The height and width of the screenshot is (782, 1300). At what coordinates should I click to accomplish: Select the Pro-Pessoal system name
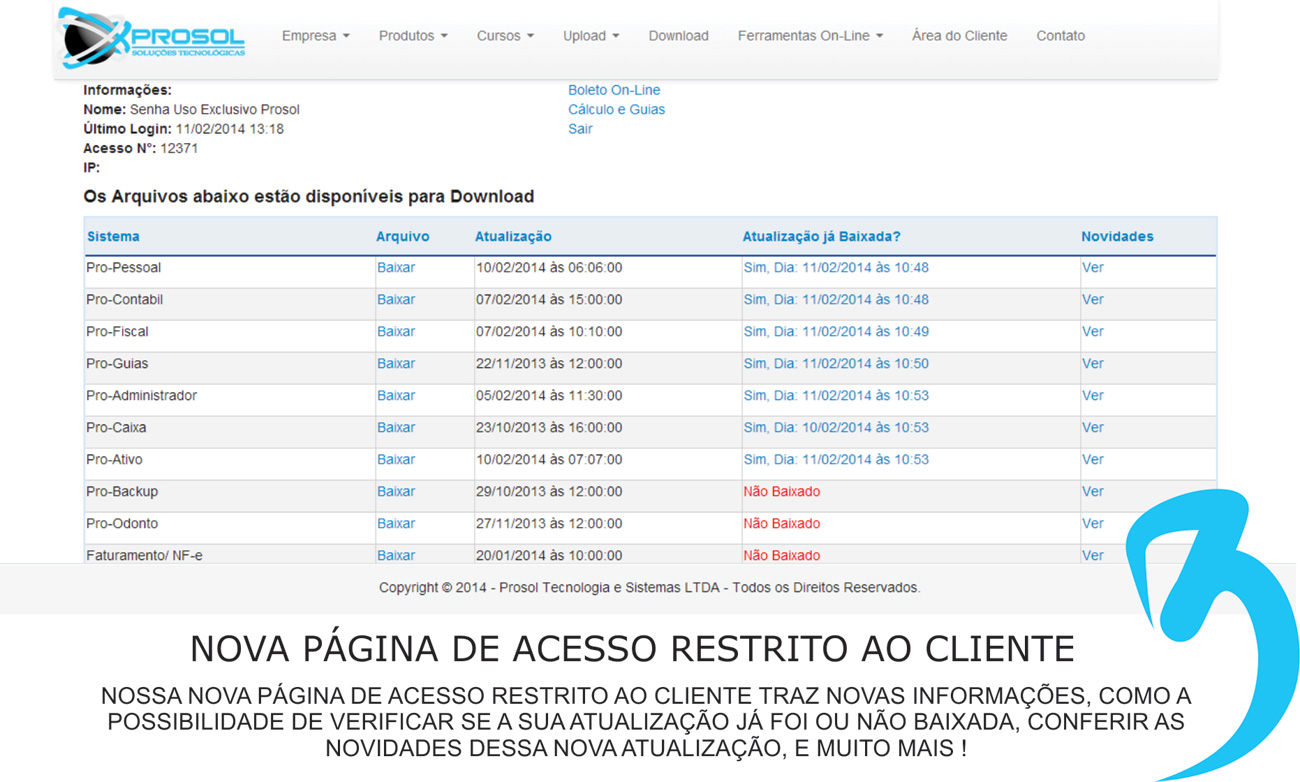pyautogui.click(x=123, y=268)
